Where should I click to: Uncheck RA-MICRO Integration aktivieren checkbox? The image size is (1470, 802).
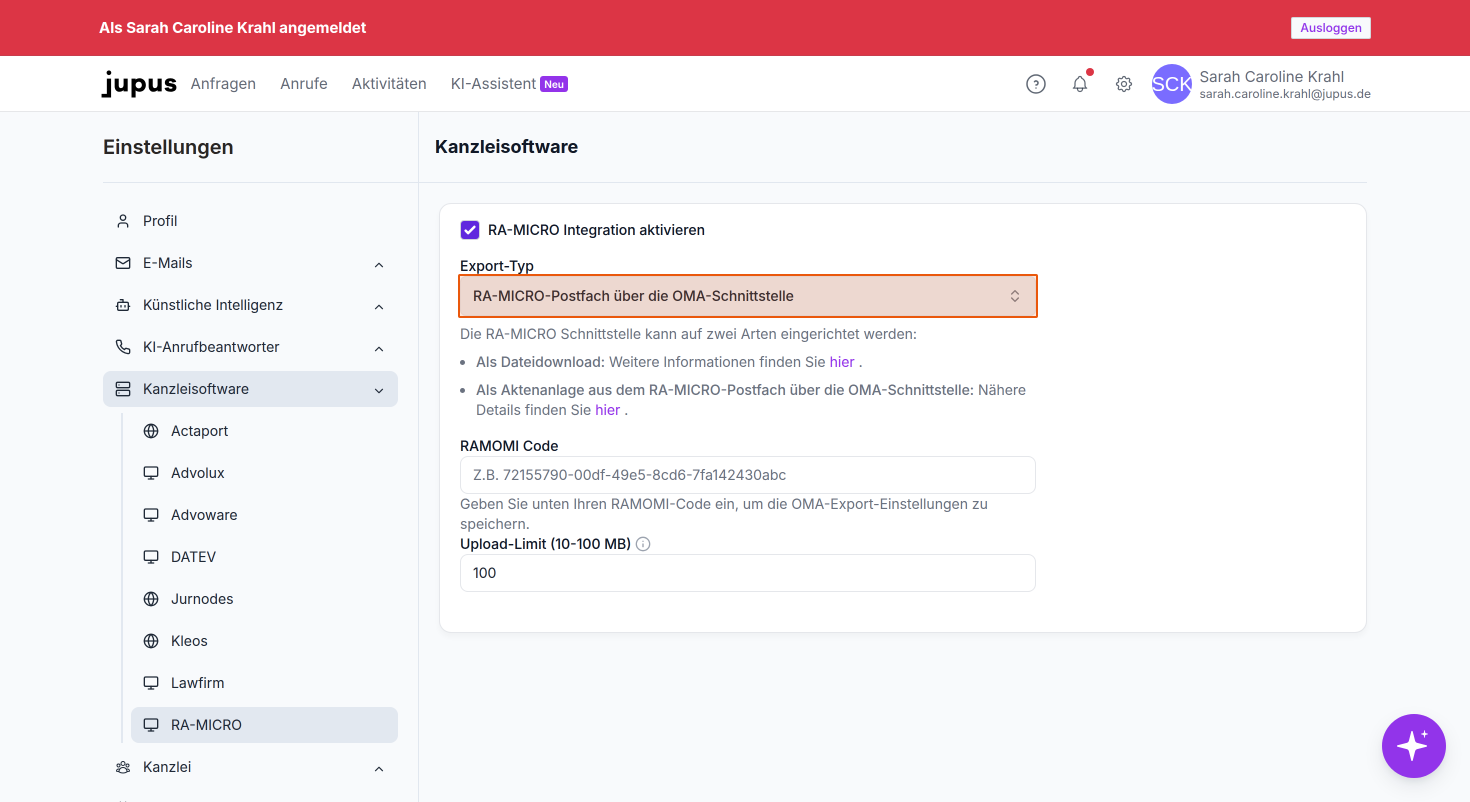470,230
